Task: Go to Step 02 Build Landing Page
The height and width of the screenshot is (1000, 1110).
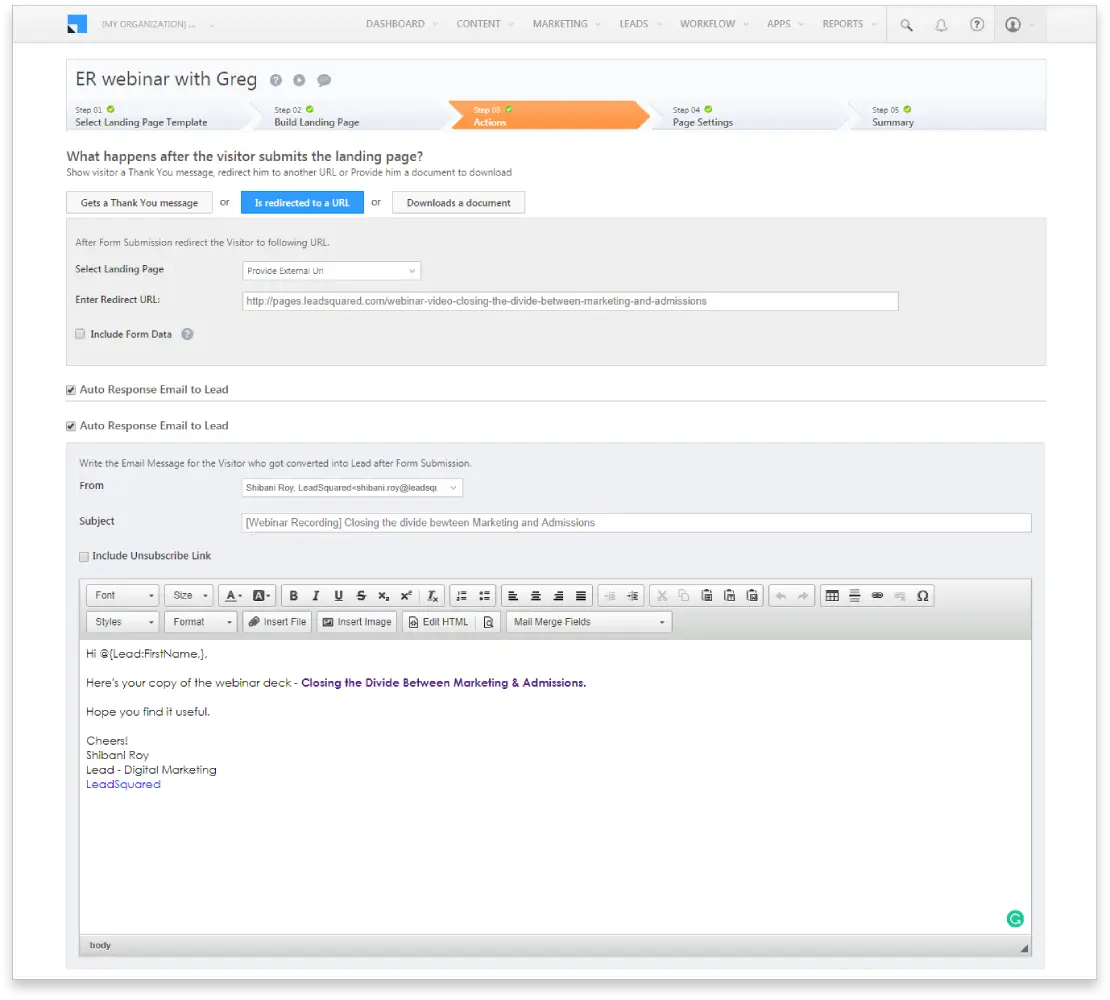Action: pyautogui.click(x=352, y=116)
